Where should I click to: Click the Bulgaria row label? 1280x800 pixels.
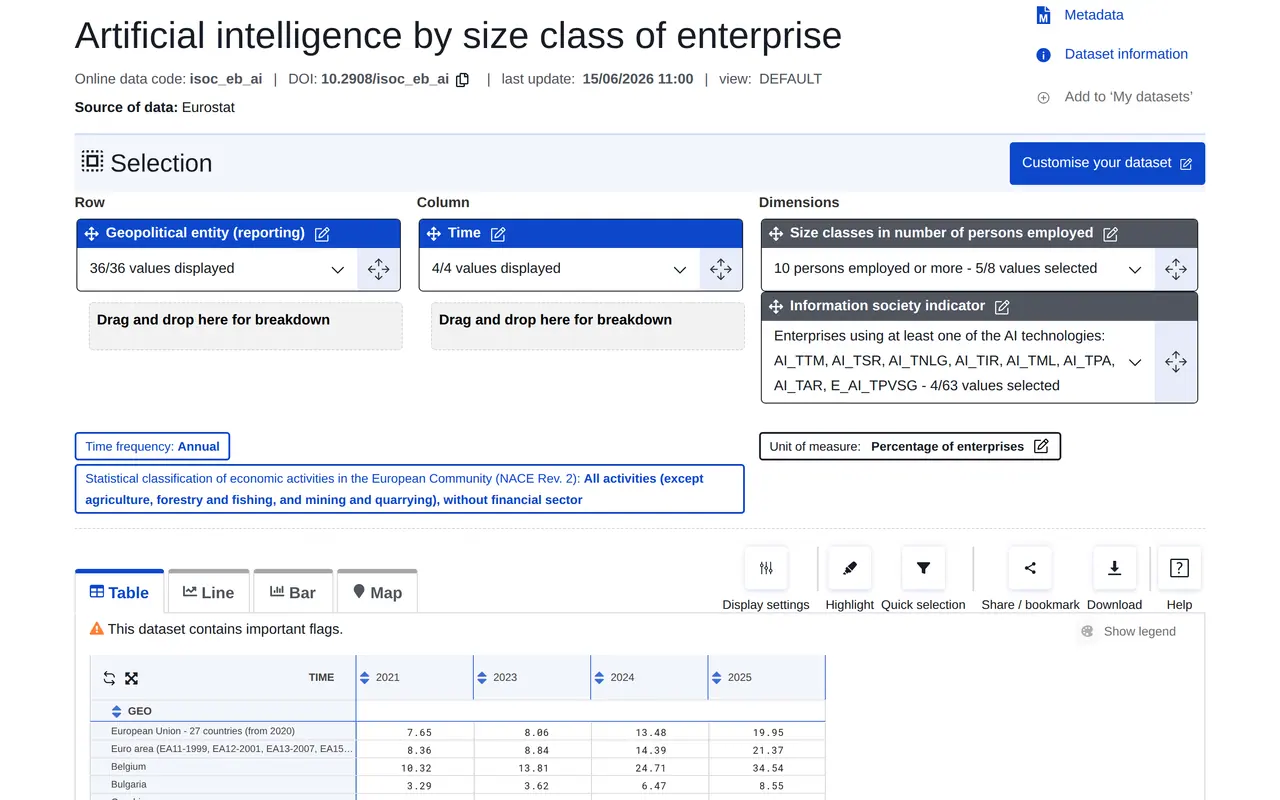(x=129, y=785)
